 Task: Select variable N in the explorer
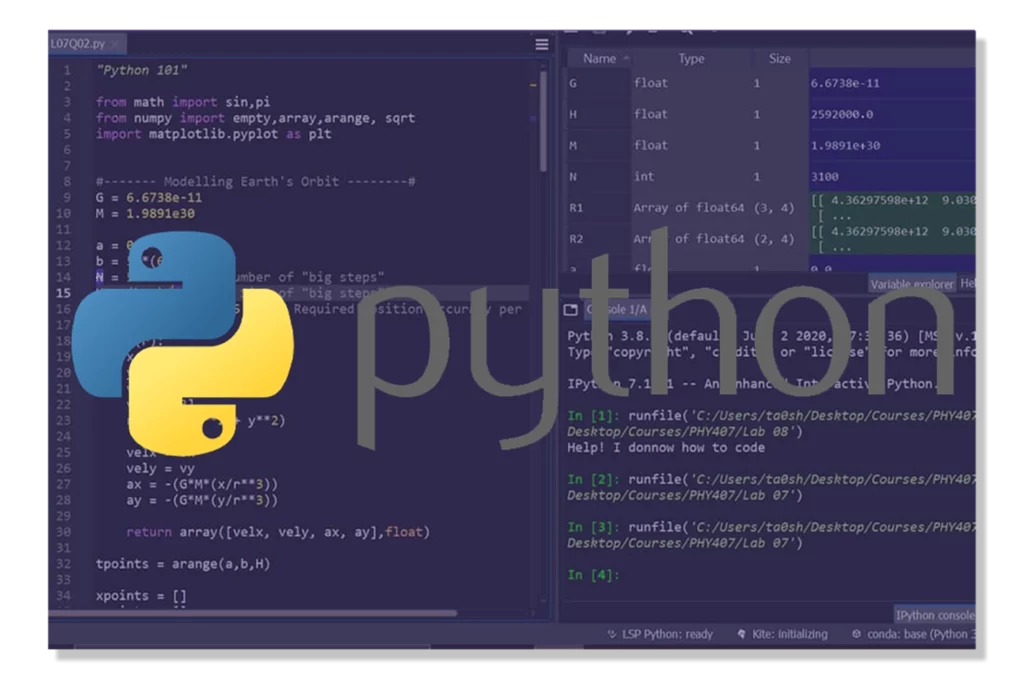click(573, 177)
